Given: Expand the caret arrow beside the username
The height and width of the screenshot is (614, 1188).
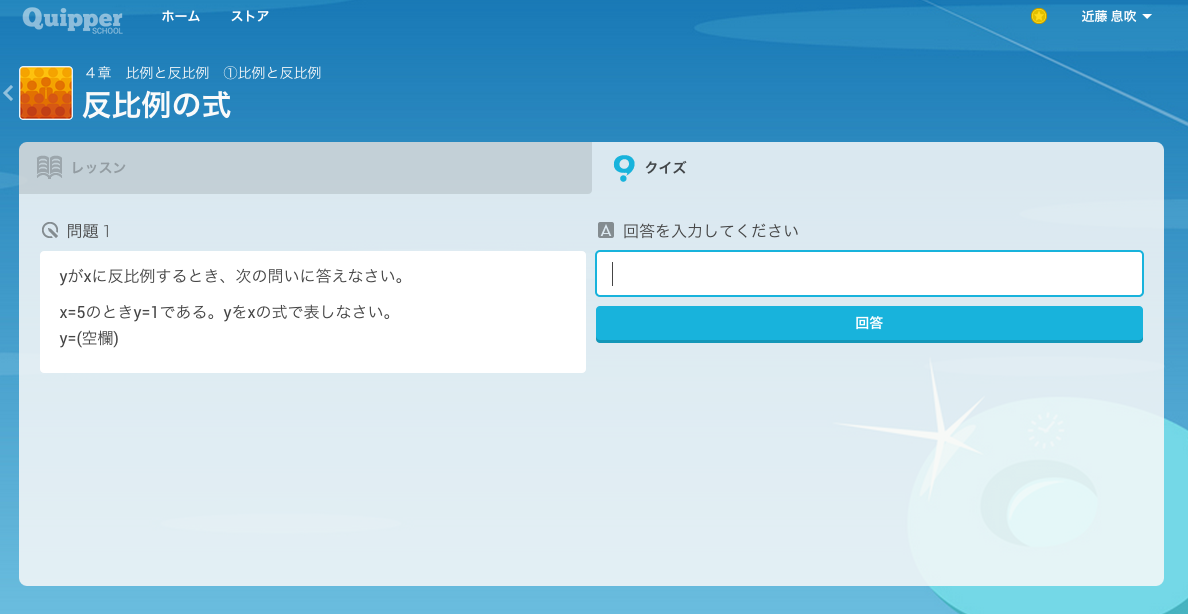Looking at the screenshot, I should click(1147, 17).
